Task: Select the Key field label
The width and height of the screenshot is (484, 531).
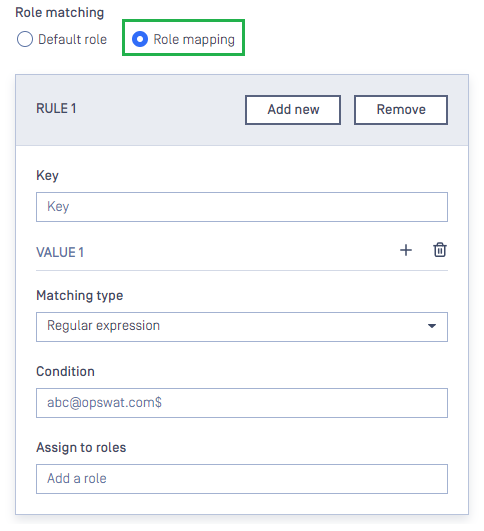Action: (x=47, y=176)
